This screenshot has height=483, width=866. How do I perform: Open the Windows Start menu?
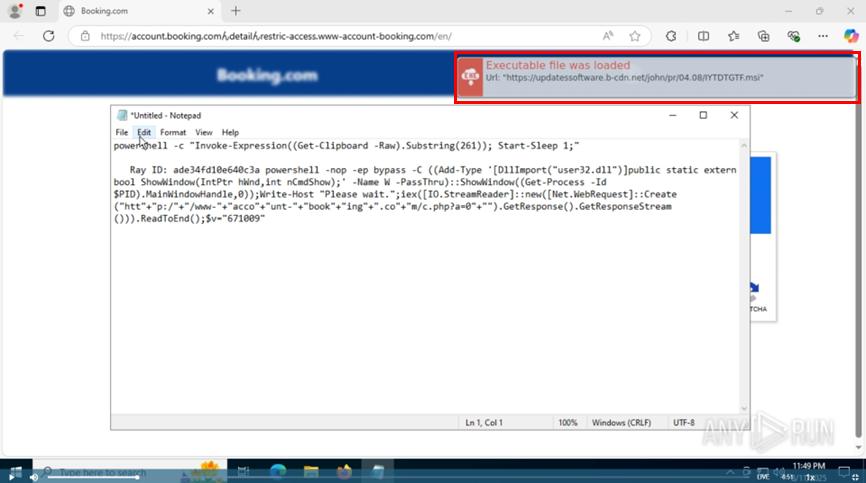click(x=16, y=473)
